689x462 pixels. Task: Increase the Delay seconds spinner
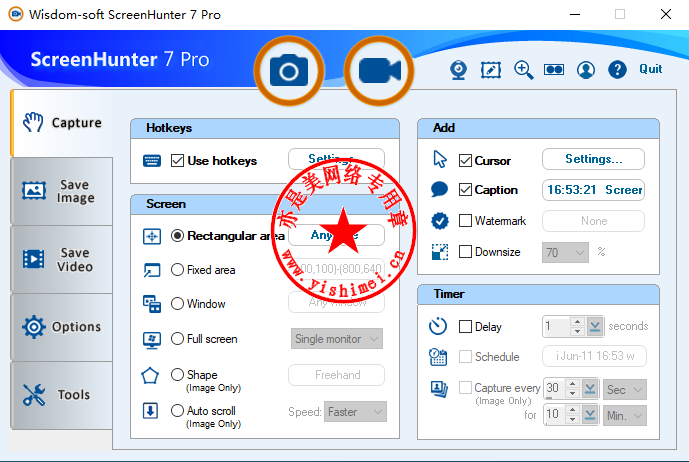click(x=577, y=322)
